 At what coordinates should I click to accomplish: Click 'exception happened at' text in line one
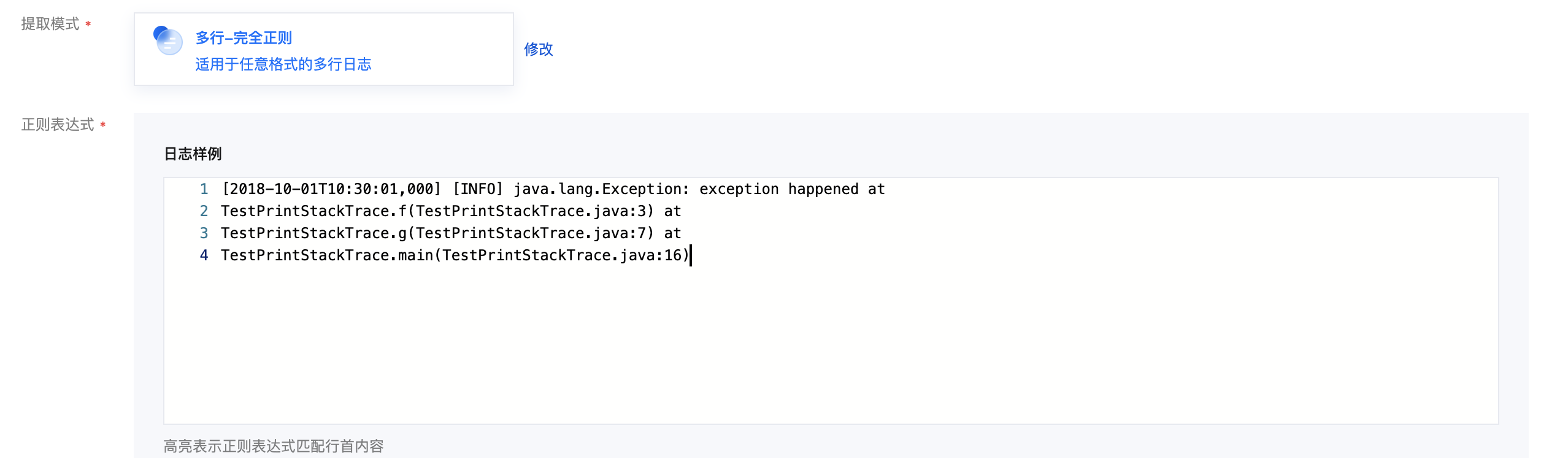coord(792,189)
